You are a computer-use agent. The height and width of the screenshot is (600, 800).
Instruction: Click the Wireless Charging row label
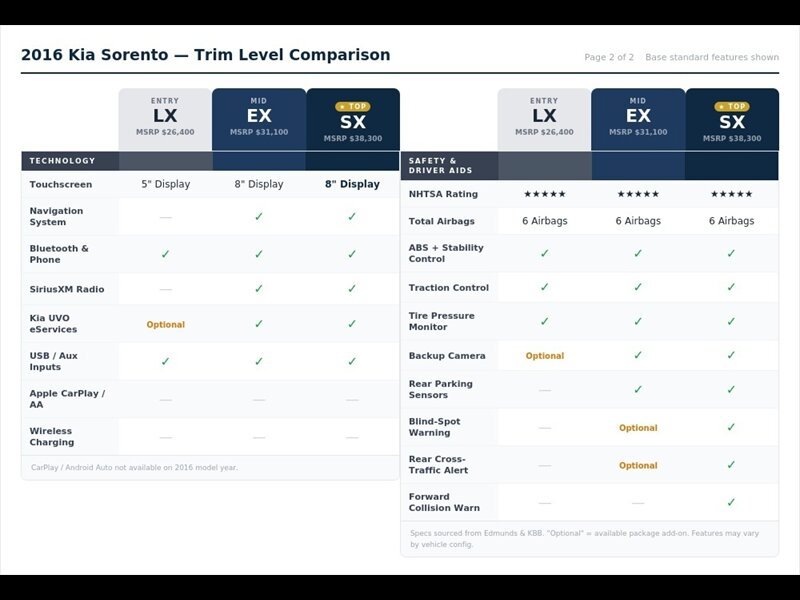tap(52, 437)
